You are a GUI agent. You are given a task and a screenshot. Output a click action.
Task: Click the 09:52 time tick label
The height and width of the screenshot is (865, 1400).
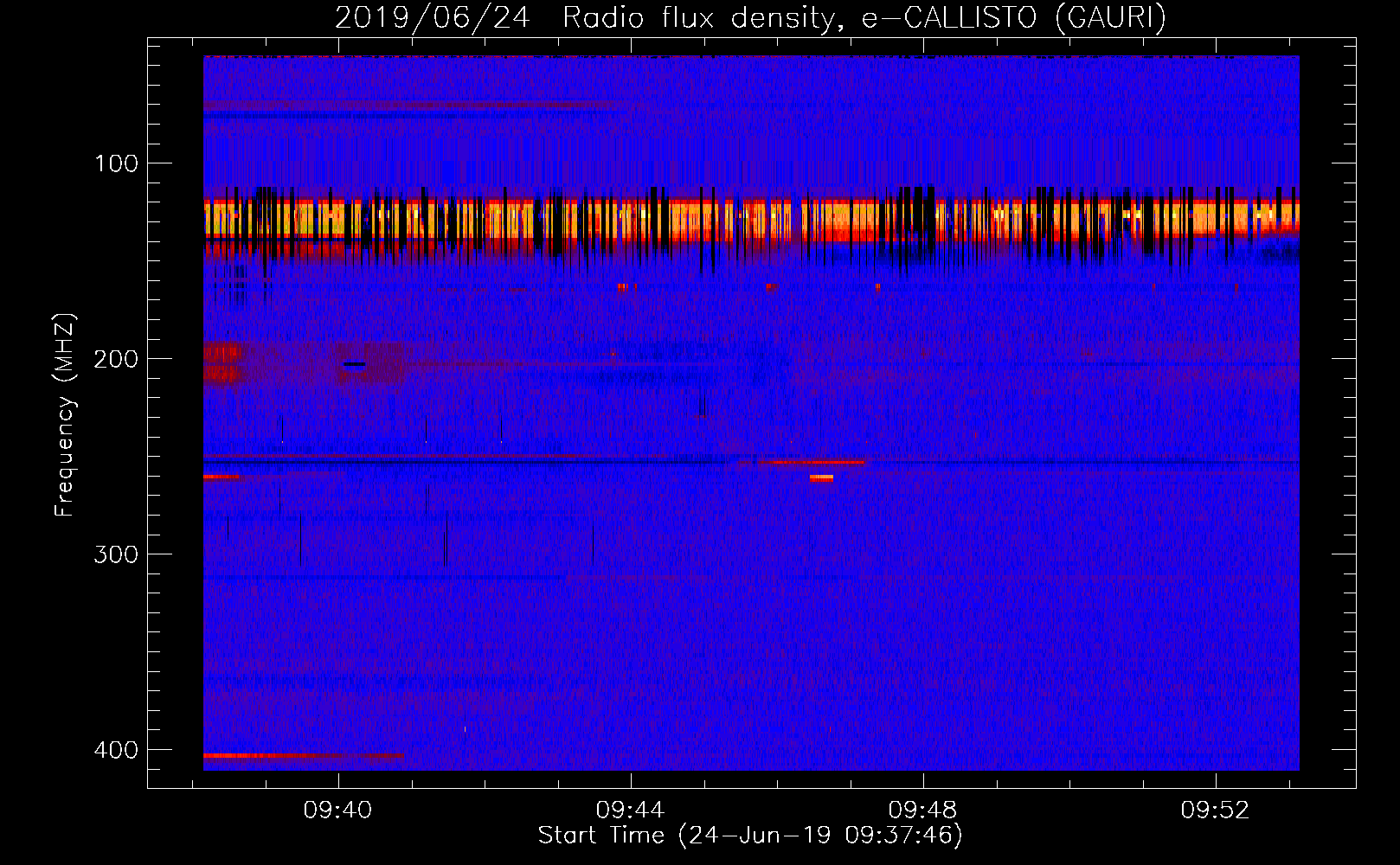(x=1216, y=810)
